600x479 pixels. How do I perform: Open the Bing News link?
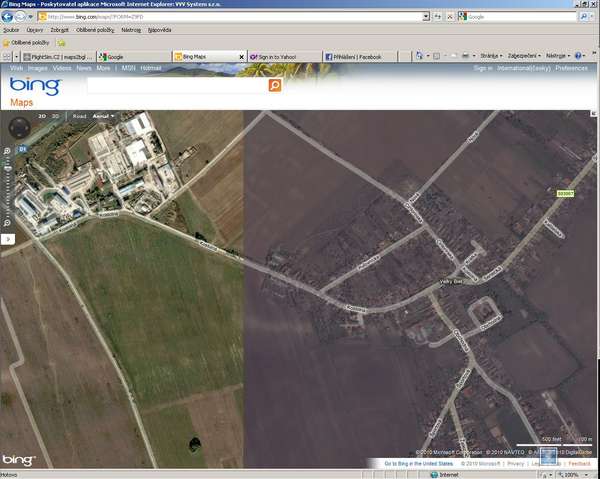click(x=84, y=68)
